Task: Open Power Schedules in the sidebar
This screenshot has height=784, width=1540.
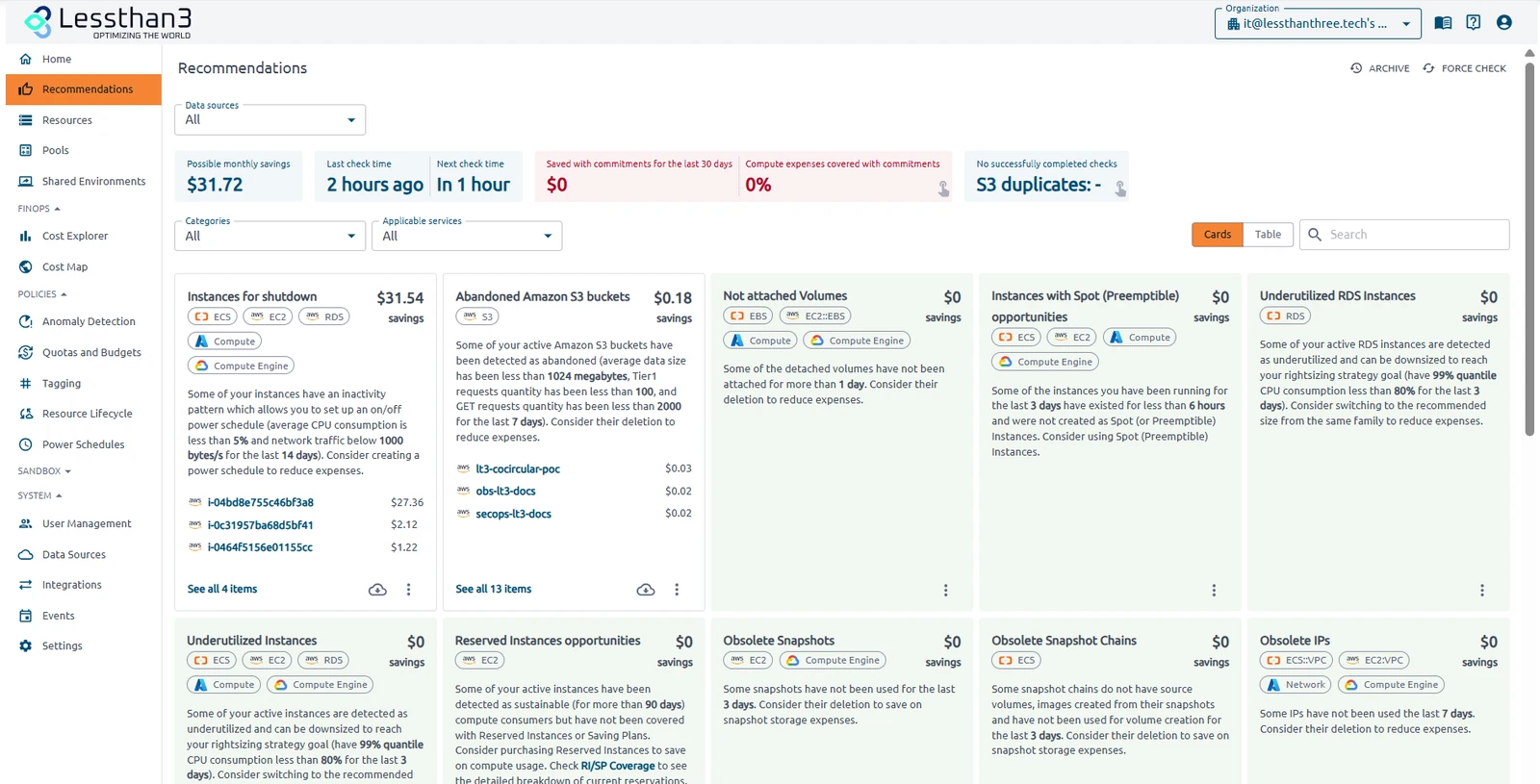Action: click(x=84, y=444)
